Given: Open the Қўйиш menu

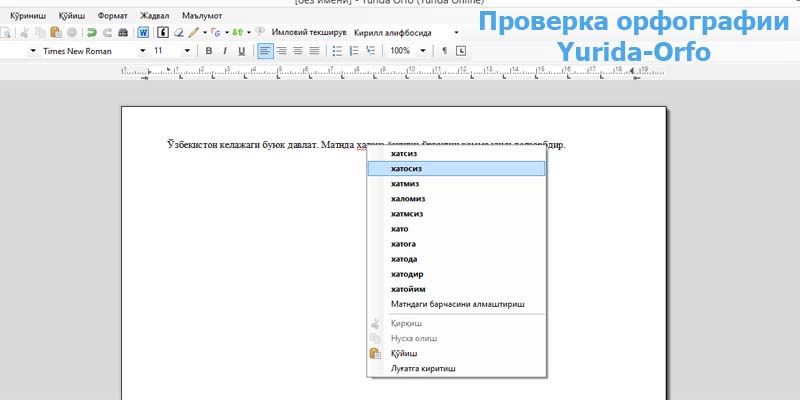Looking at the screenshot, I should [x=72, y=16].
